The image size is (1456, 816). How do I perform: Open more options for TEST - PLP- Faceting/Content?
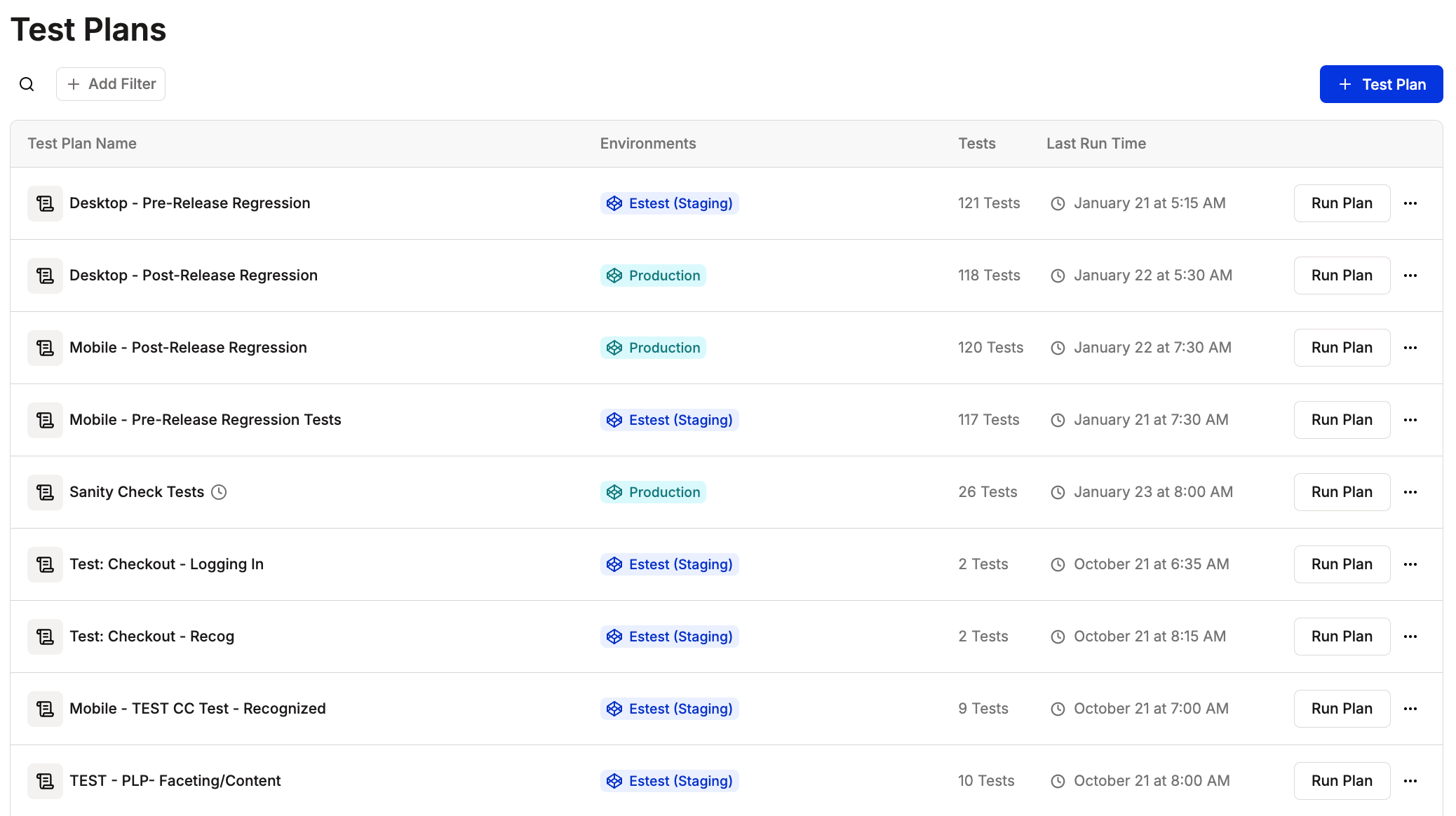tap(1410, 781)
